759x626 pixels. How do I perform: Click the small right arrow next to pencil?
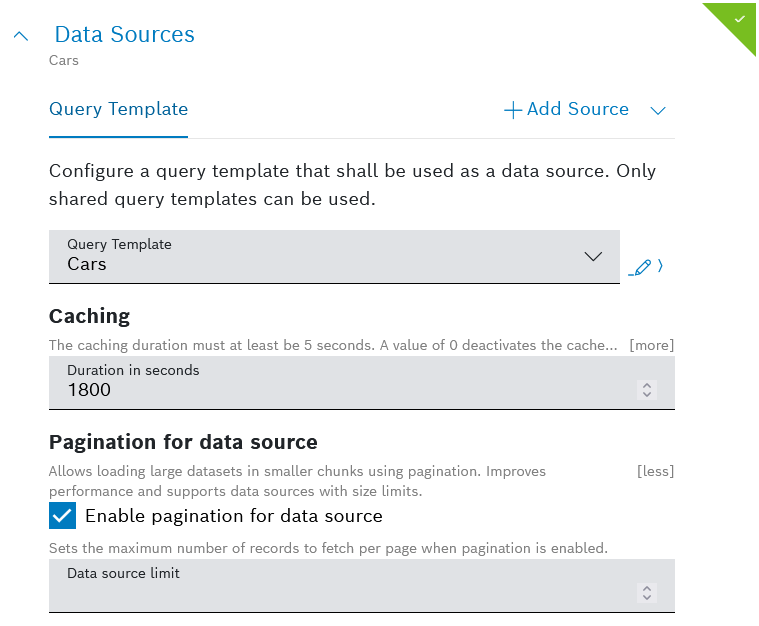point(661,266)
